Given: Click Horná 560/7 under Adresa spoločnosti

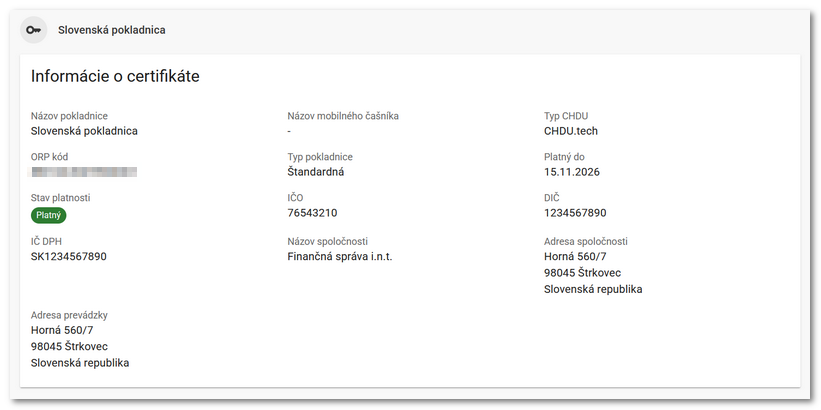Looking at the screenshot, I should [x=575, y=257].
